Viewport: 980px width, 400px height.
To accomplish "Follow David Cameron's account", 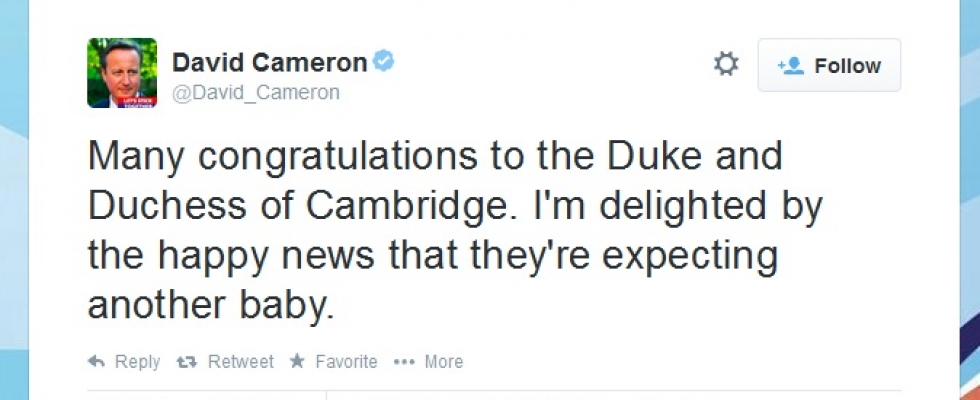I will pos(829,66).
